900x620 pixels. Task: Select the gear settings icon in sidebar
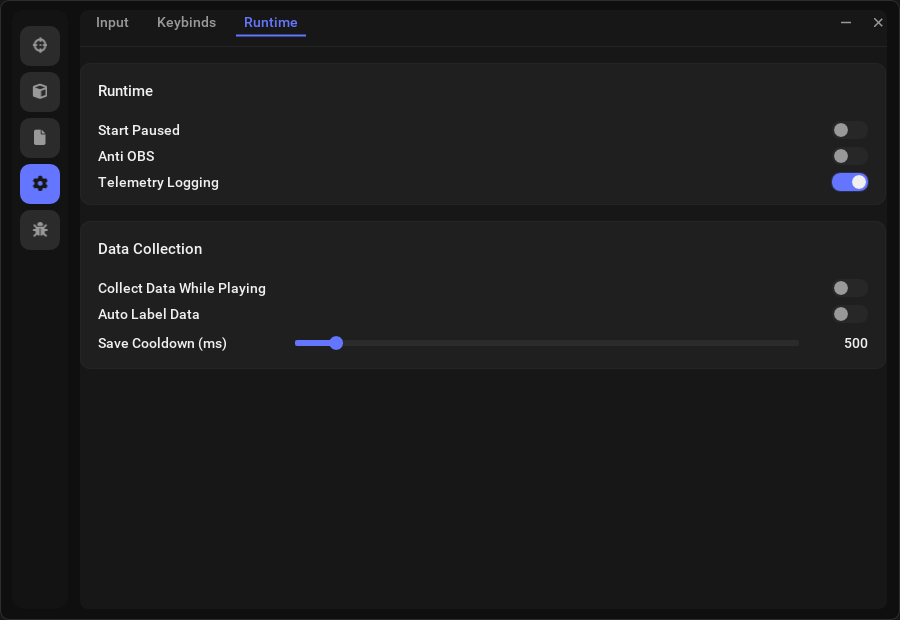point(40,184)
